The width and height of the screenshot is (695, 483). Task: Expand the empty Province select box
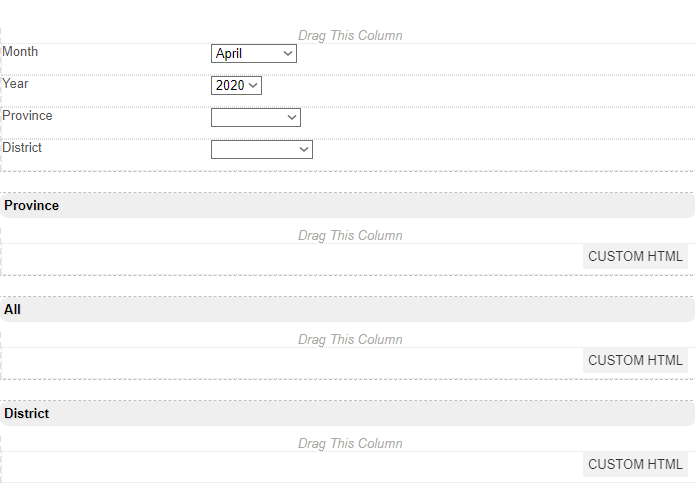pos(256,118)
